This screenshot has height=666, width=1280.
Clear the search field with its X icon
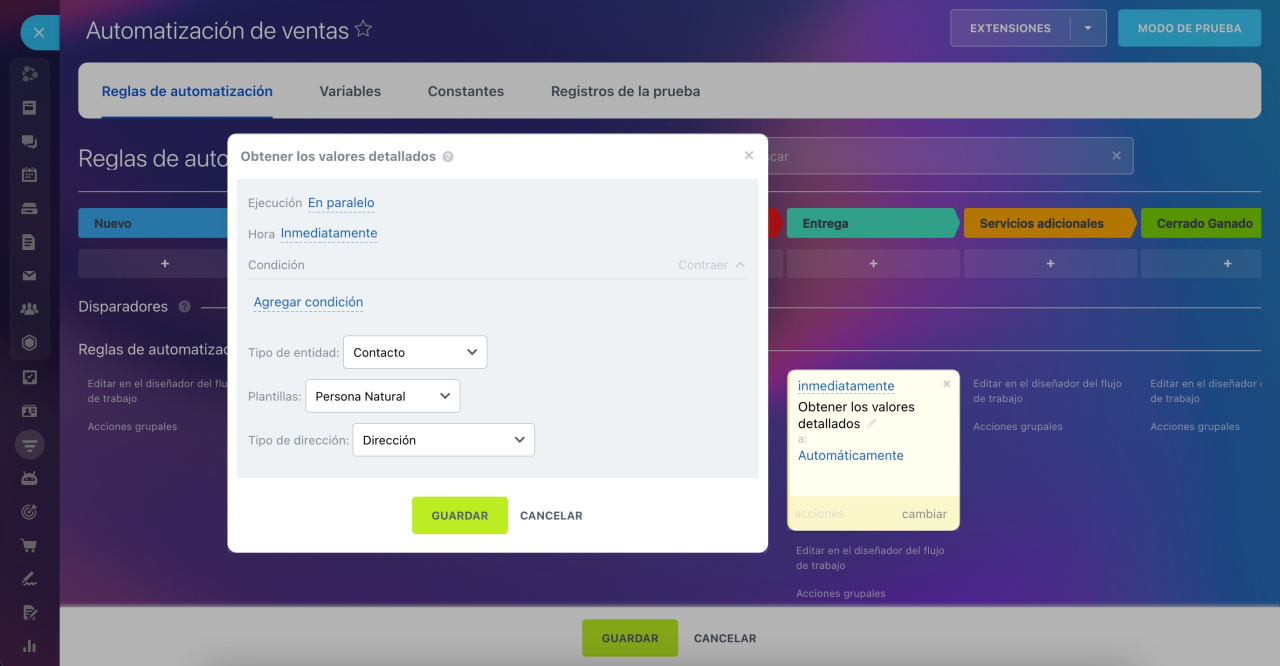pos(1116,156)
